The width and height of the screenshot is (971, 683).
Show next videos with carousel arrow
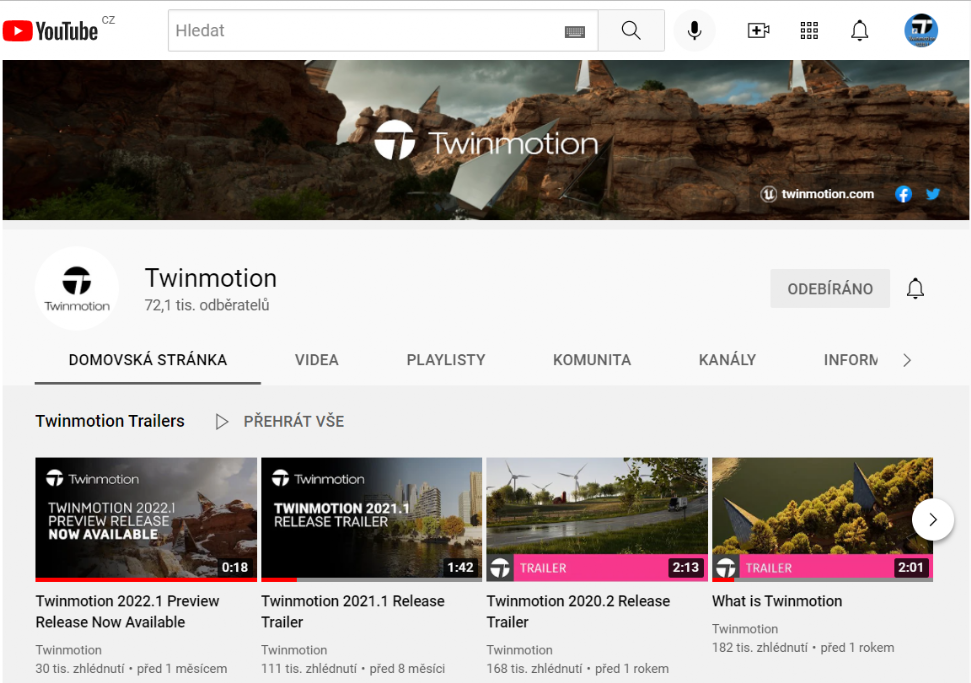(x=933, y=520)
